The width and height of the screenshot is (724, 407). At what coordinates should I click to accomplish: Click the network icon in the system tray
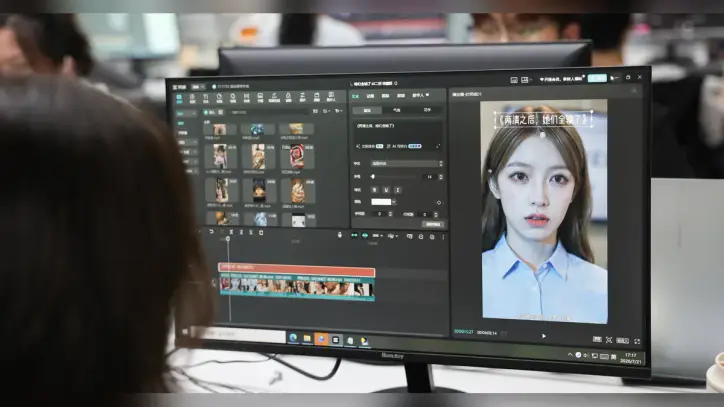pos(595,356)
